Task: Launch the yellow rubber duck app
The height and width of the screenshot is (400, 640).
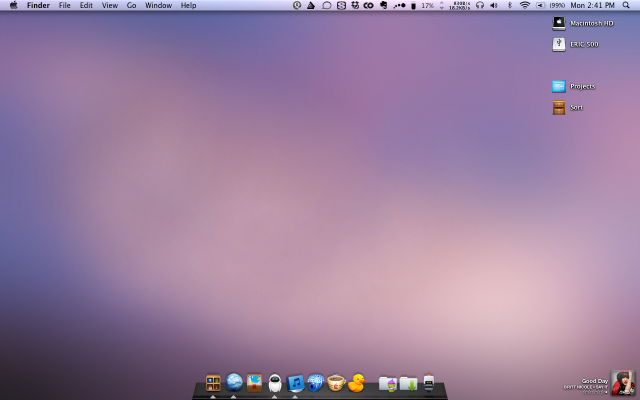Action: (x=356, y=383)
